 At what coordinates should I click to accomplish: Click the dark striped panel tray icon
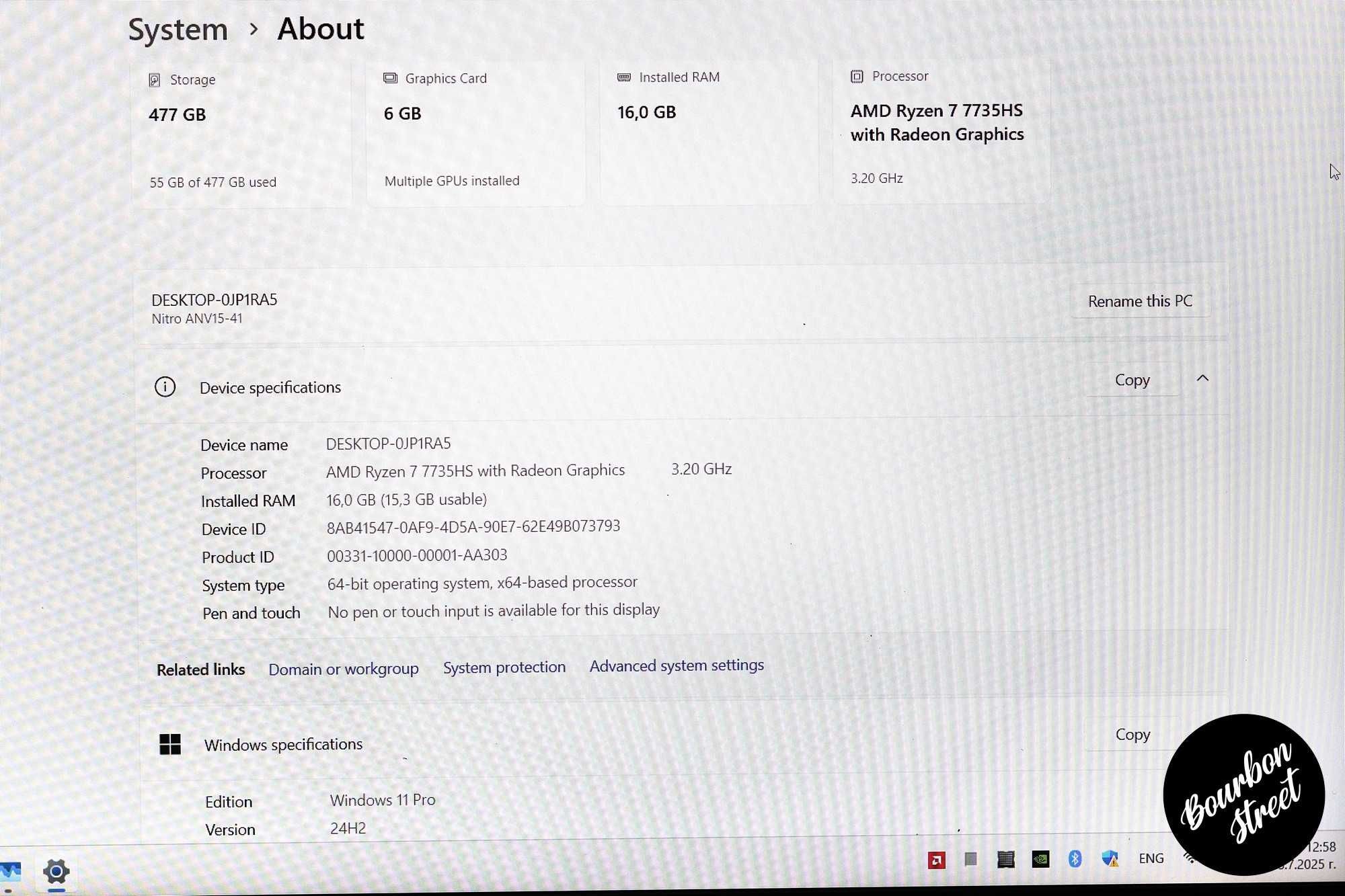pyautogui.click(x=1005, y=859)
